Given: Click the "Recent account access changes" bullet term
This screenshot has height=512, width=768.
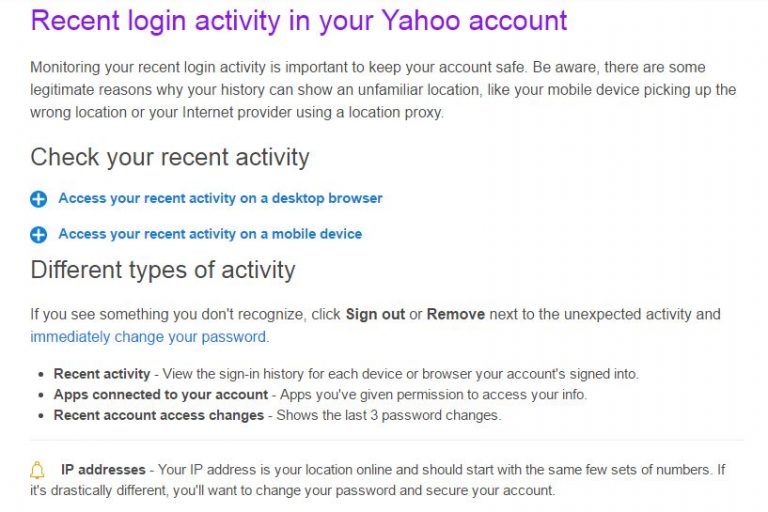Looking at the screenshot, I should click(x=159, y=414).
